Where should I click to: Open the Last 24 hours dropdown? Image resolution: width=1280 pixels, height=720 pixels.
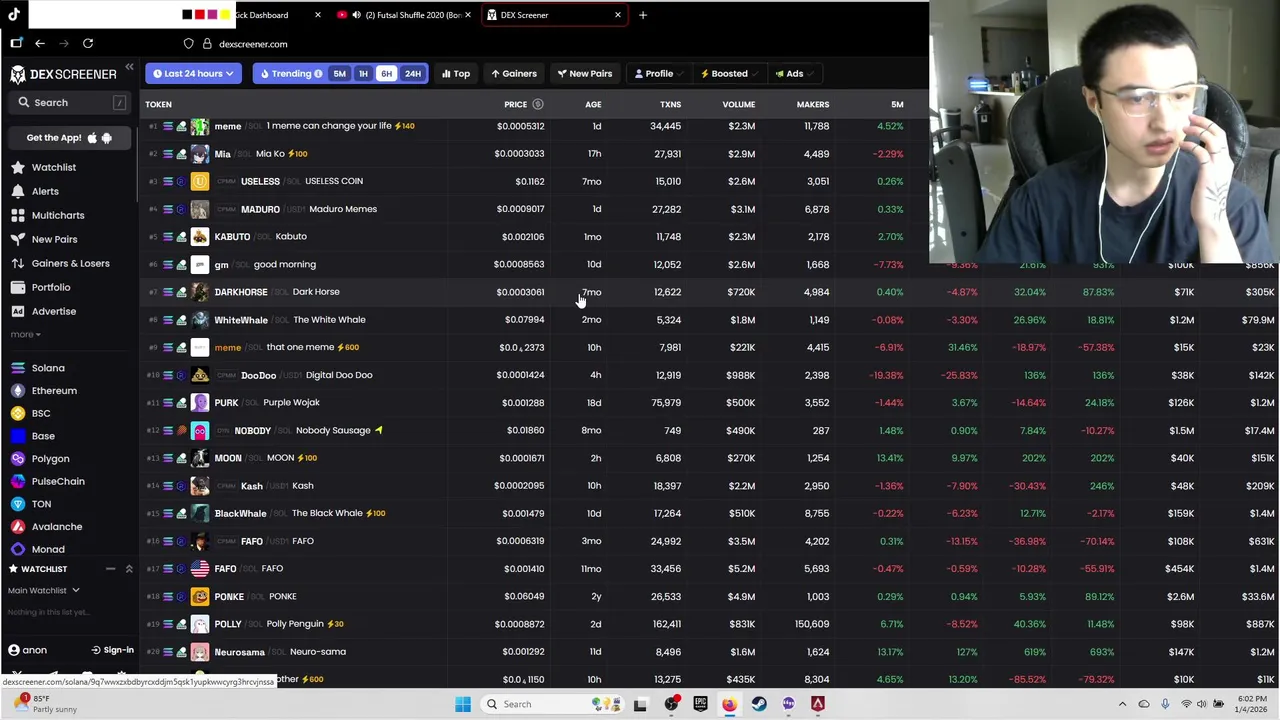(x=193, y=74)
